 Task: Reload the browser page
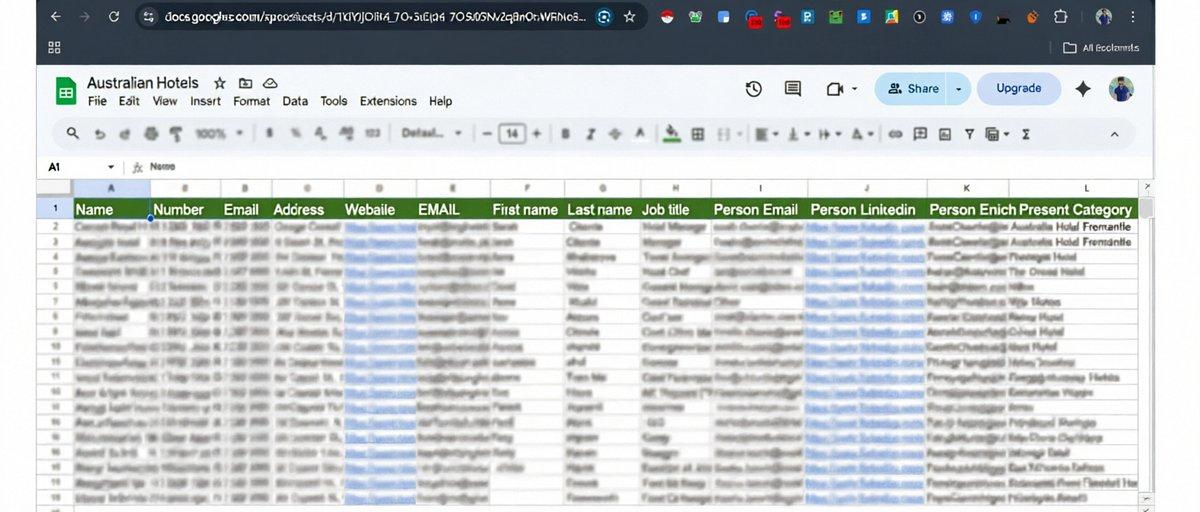(x=113, y=17)
